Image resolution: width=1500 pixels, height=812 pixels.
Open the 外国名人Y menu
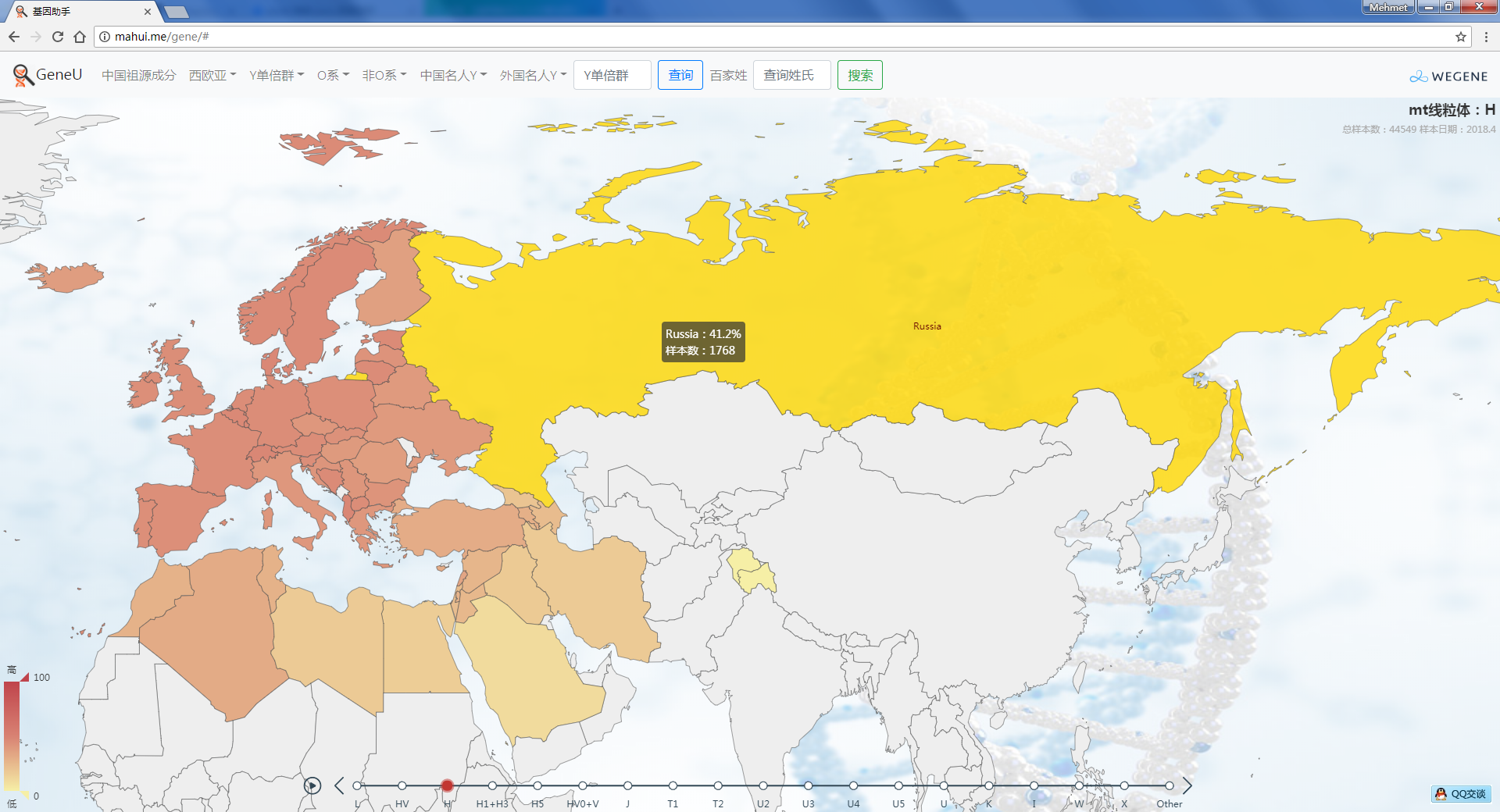pos(533,75)
